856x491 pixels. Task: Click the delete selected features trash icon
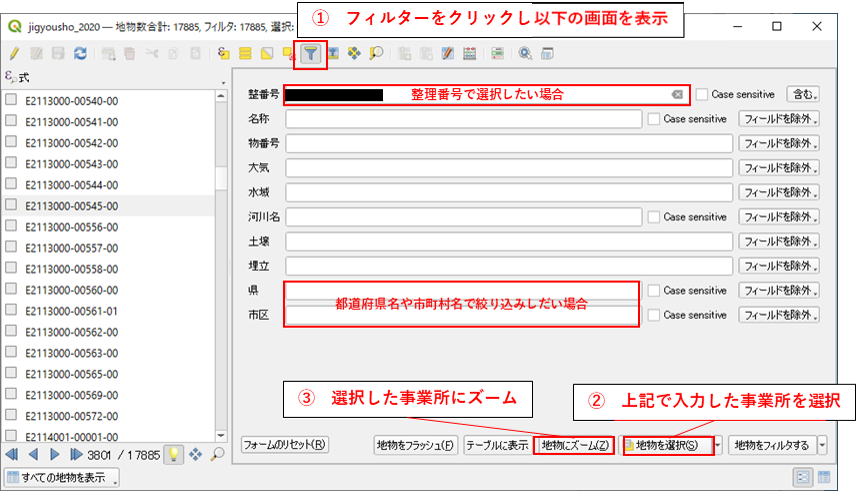pos(130,54)
